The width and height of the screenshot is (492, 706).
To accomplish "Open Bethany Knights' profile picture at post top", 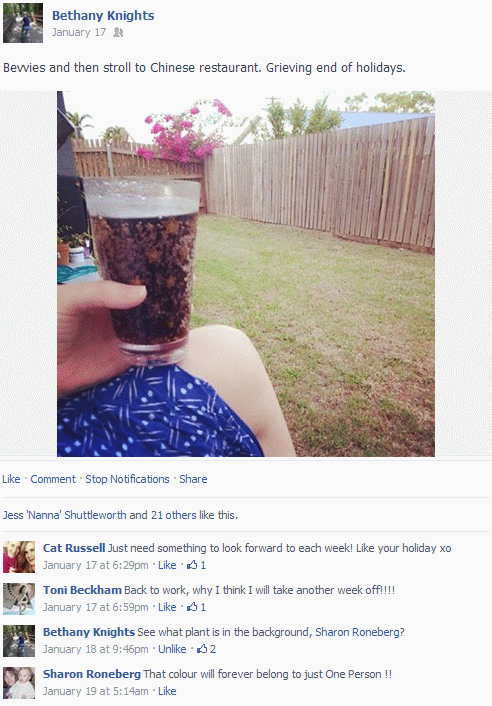I will pyautogui.click(x=23, y=23).
